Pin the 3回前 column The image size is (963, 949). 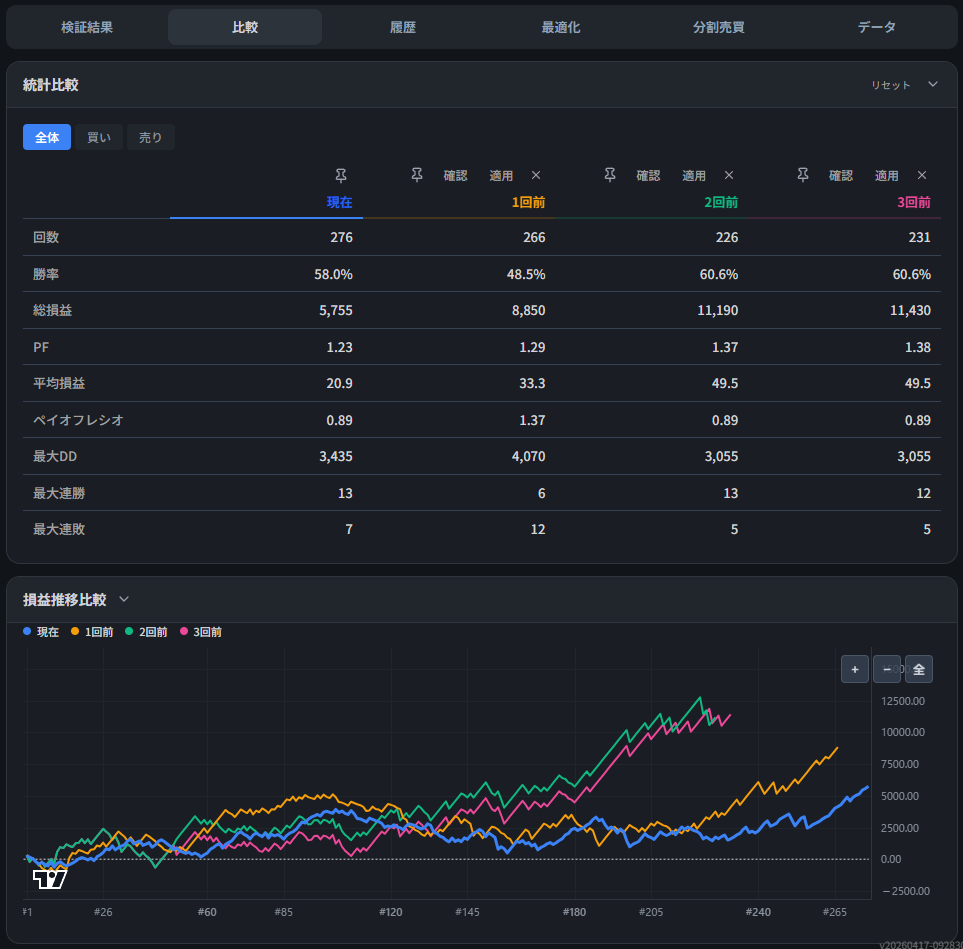(x=803, y=175)
